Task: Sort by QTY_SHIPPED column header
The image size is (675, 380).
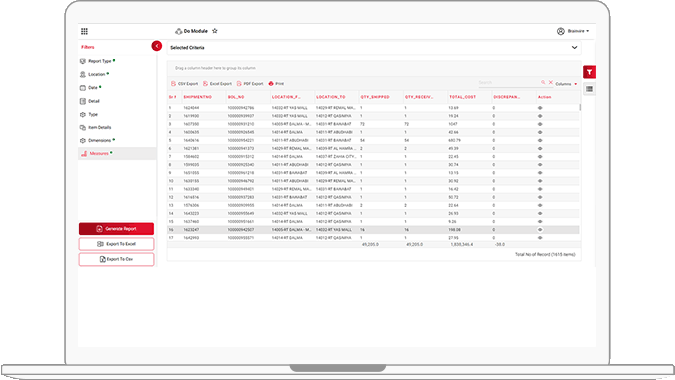Action: pyautogui.click(x=375, y=97)
